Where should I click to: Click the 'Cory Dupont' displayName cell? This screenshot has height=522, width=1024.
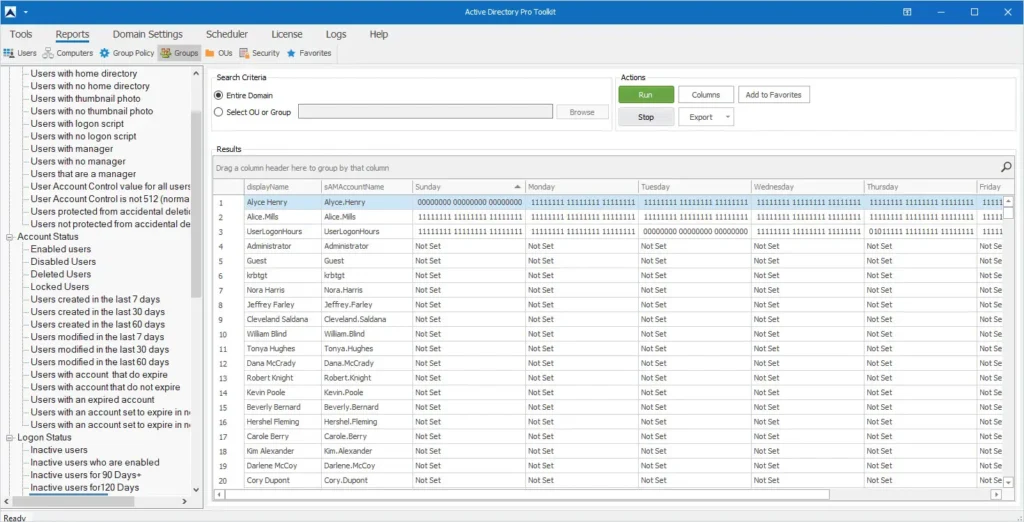tap(283, 480)
